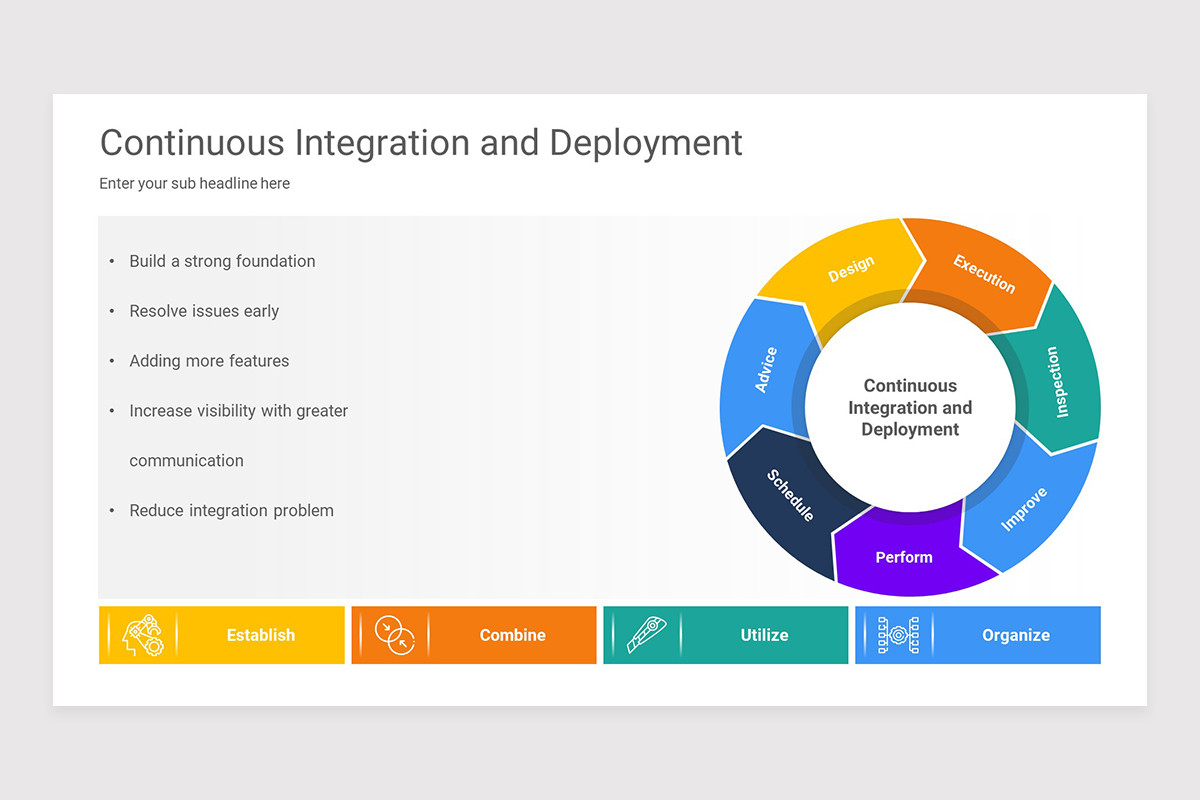Click the head-with-gears icon beside Establish
The image size is (1200, 800).
click(x=140, y=635)
